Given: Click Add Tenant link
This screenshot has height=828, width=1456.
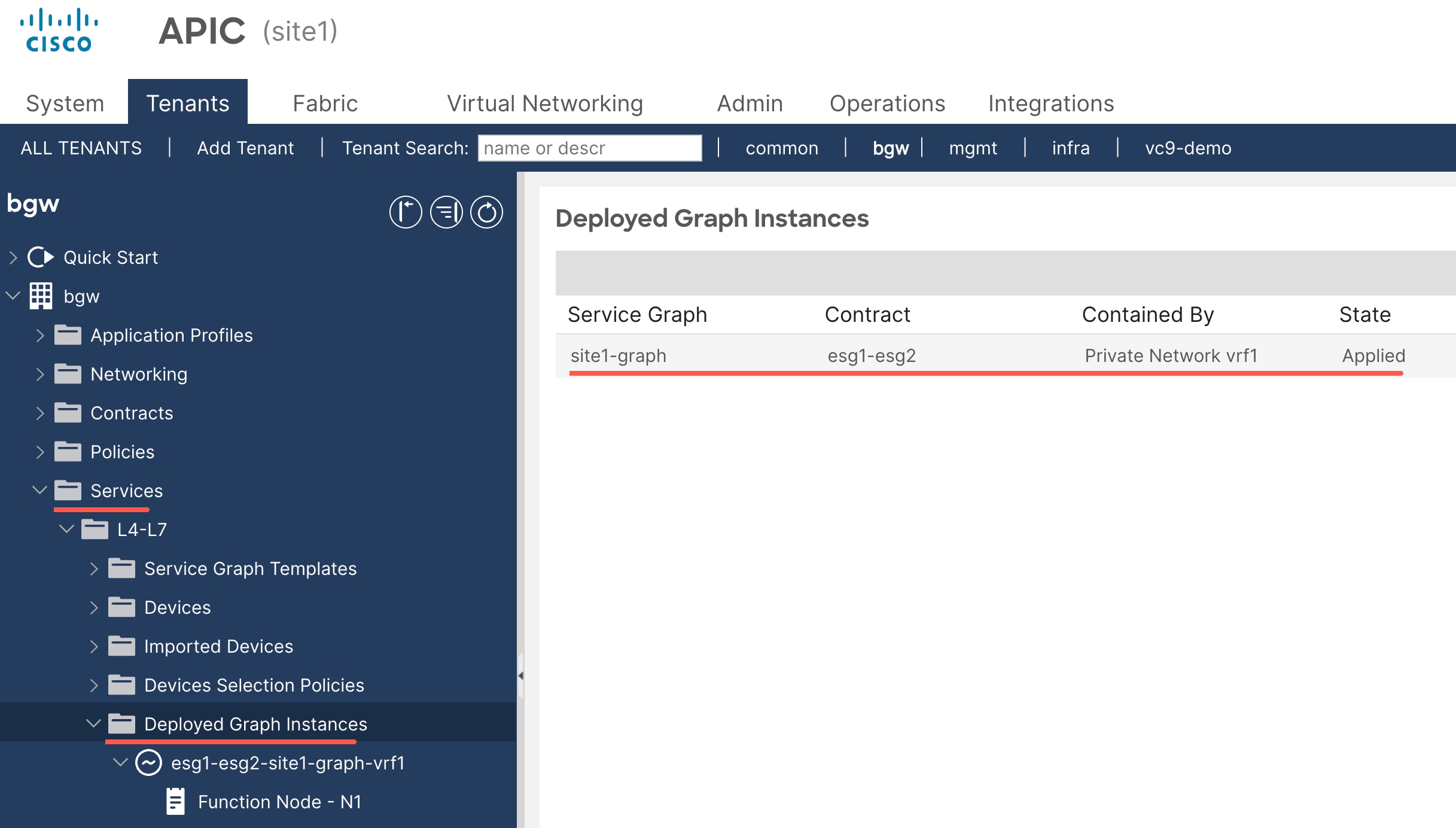Looking at the screenshot, I should (x=245, y=148).
